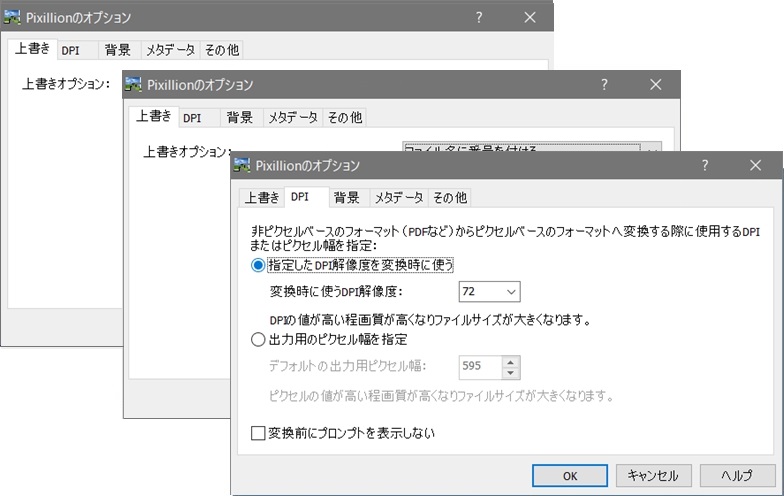This screenshot has width=784, height=496.
Task: Open the メタデータ tab in front dialog
Action: point(399,198)
